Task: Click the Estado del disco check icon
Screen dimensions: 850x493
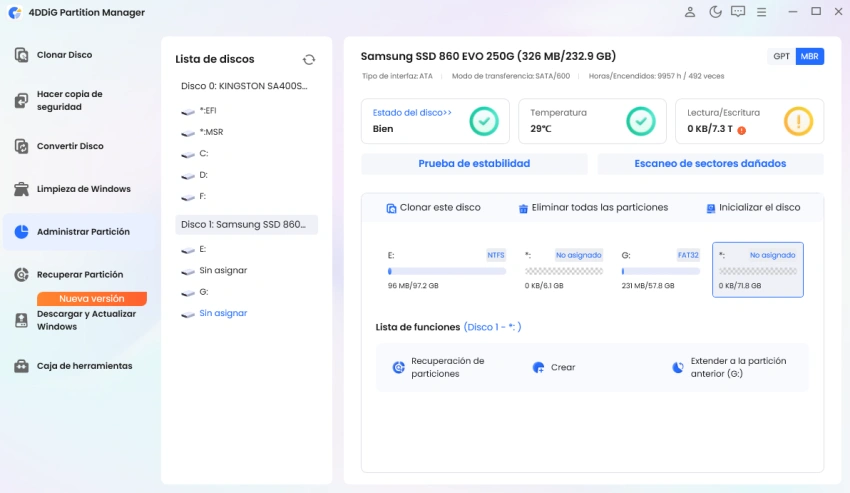Action: click(484, 121)
